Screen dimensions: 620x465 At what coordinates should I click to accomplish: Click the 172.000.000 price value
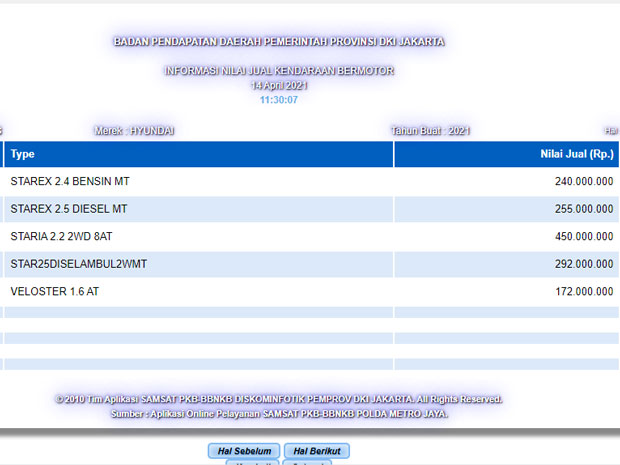[584, 292]
